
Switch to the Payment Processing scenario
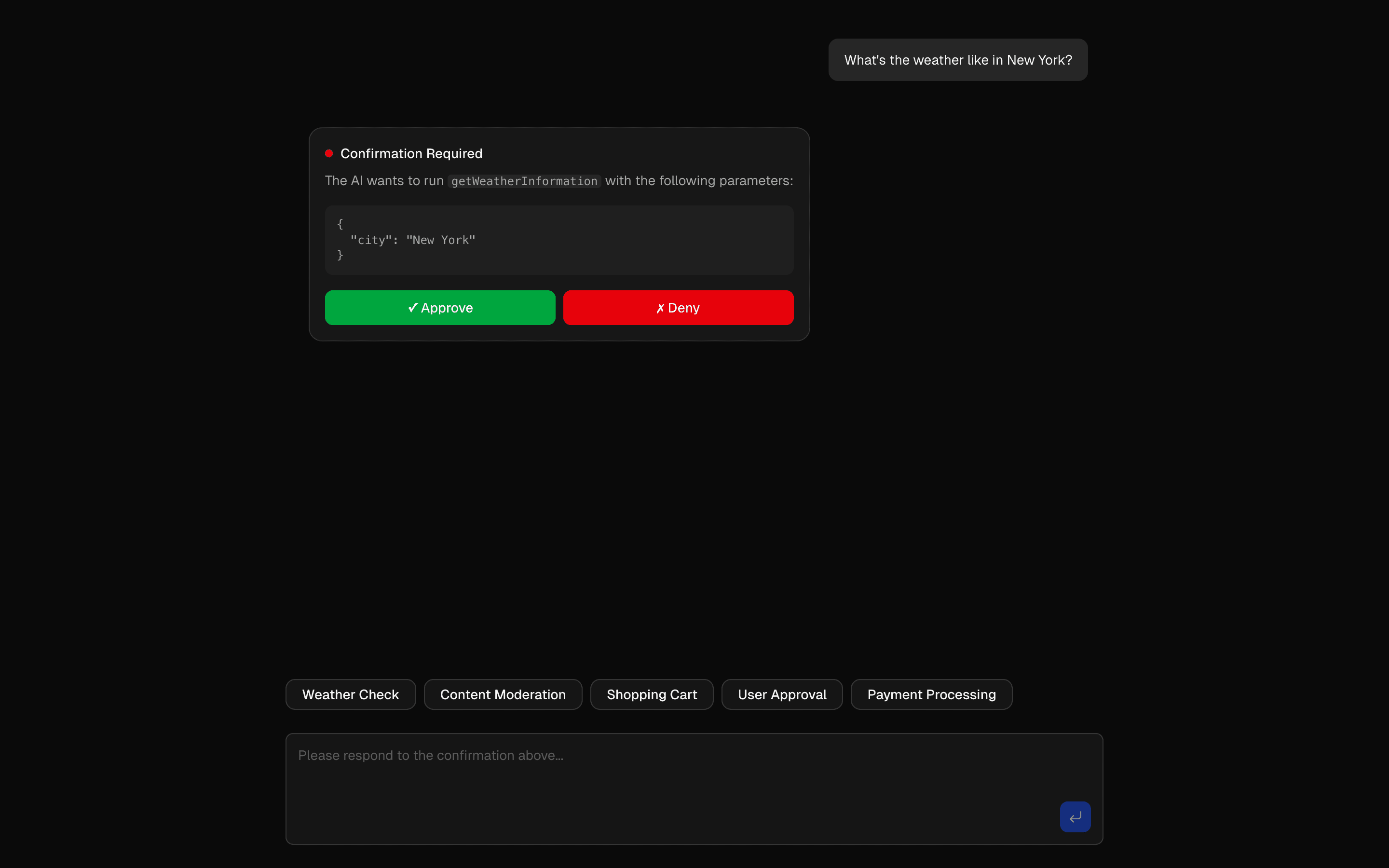point(931,694)
